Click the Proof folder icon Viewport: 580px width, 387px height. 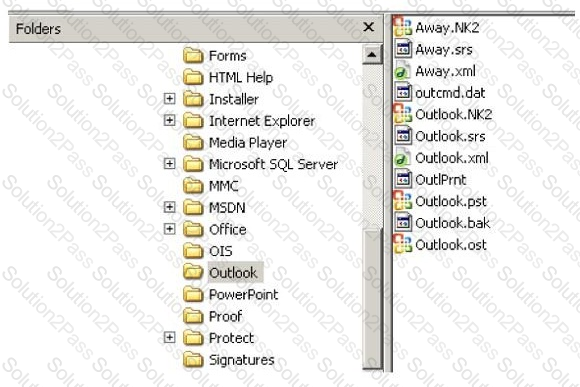(193, 316)
